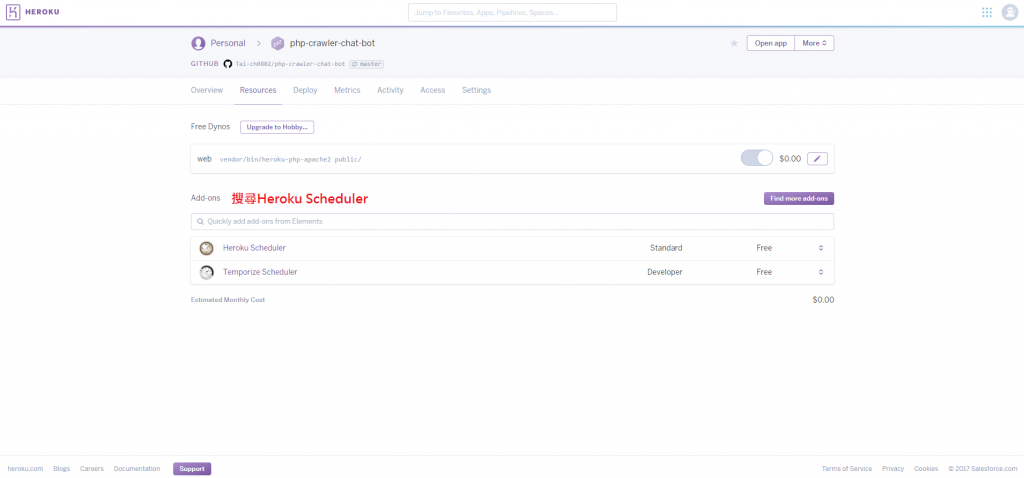The height and width of the screenshot is (478, 1024).
Task: Select the Heroku Scheduler add-on name
Action: 254,248
